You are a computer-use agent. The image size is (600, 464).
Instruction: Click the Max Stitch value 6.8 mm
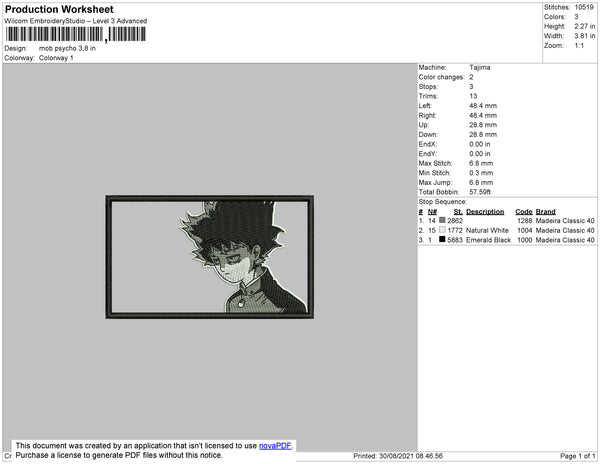click(x=481, y=163)
